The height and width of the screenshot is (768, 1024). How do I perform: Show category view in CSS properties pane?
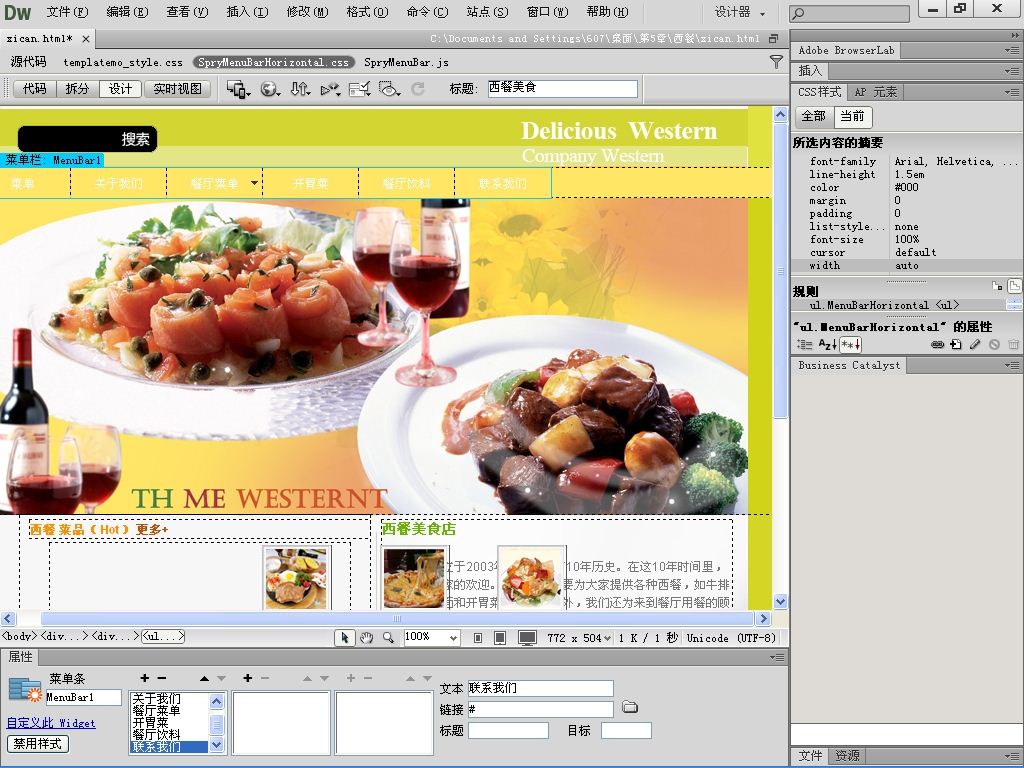click(805, 344)
